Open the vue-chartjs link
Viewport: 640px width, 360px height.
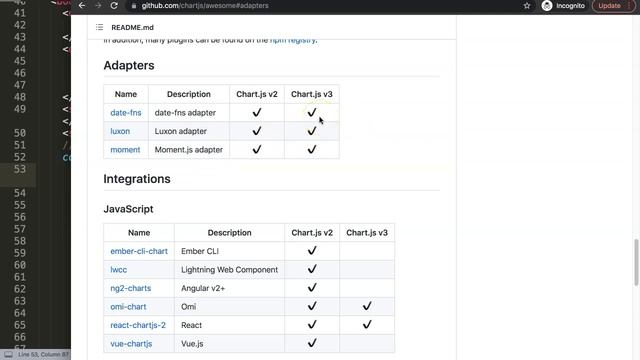coord(131,344)
